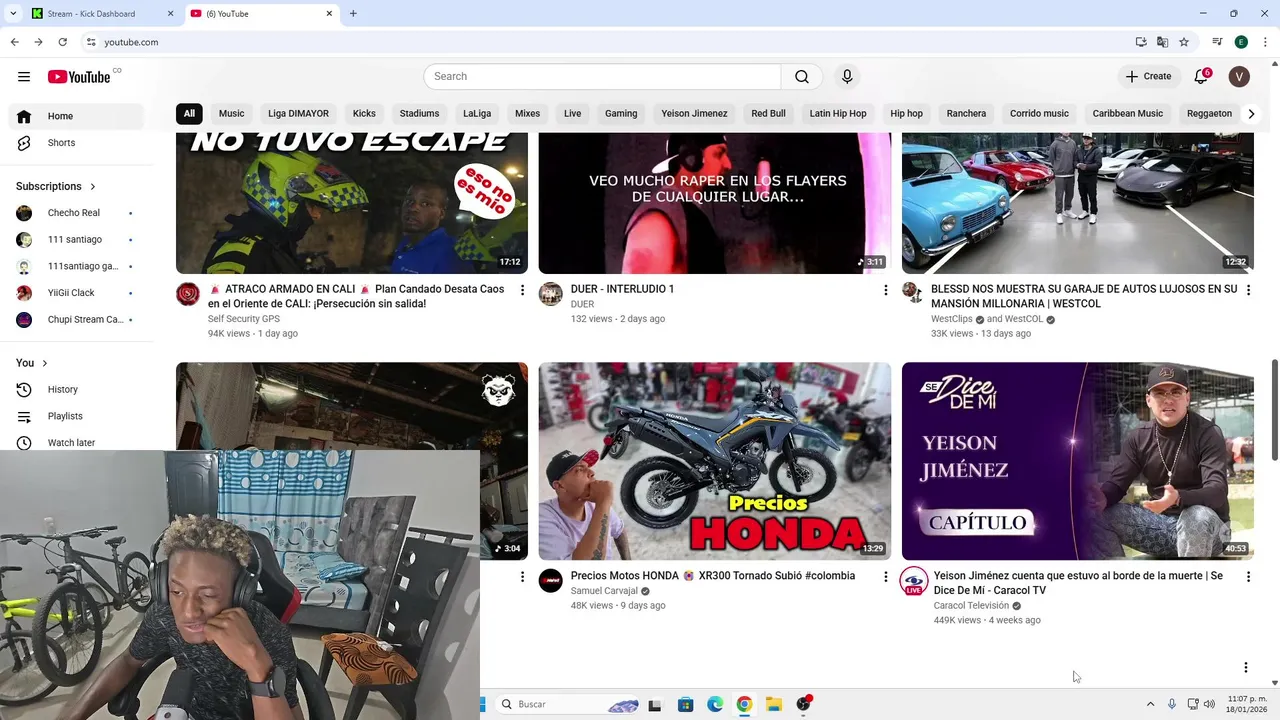Open the NO TUVO ESCAPE video thumbnail

[x=352, y=203]
